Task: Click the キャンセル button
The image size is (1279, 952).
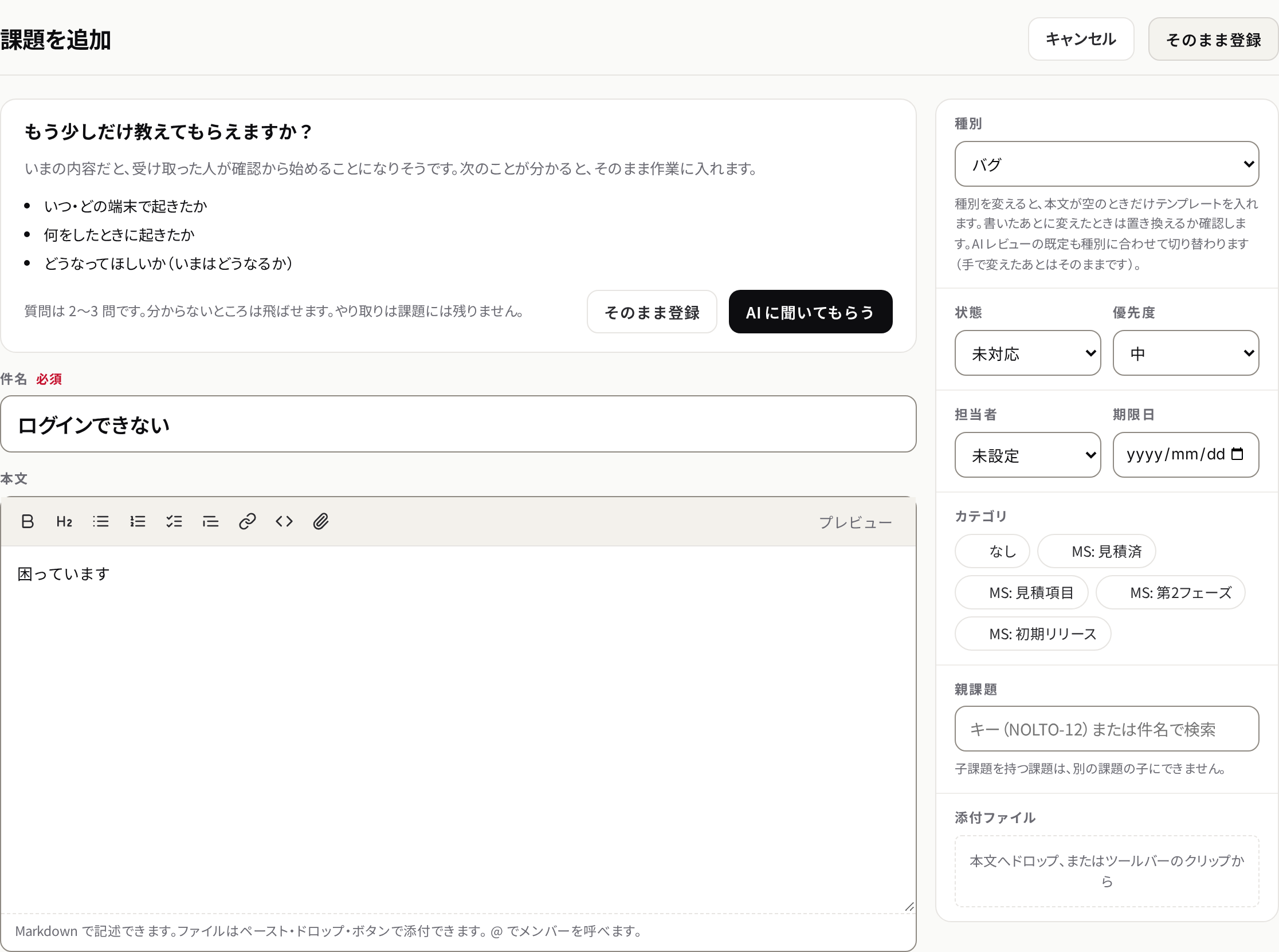Action: click(1081, 39)
